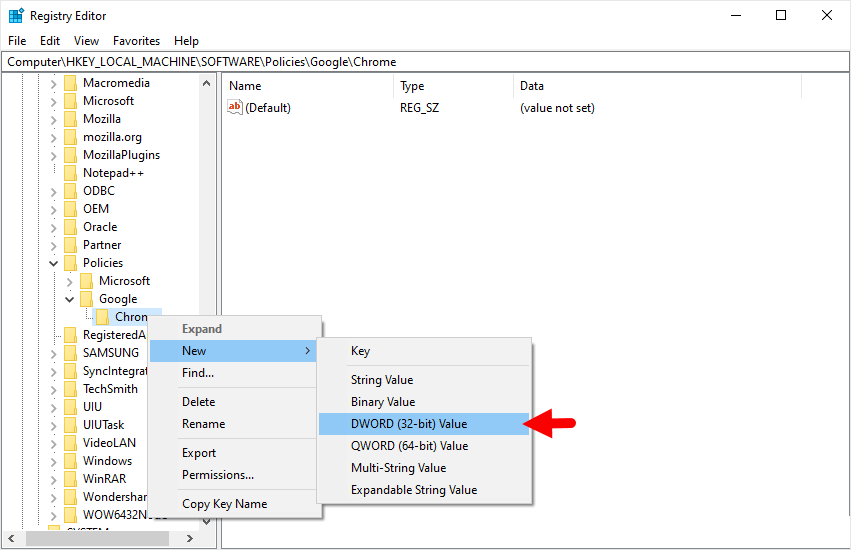This screenshot has height=550, width=851.
Task: Collapse the Policies key
Action: 53,264
